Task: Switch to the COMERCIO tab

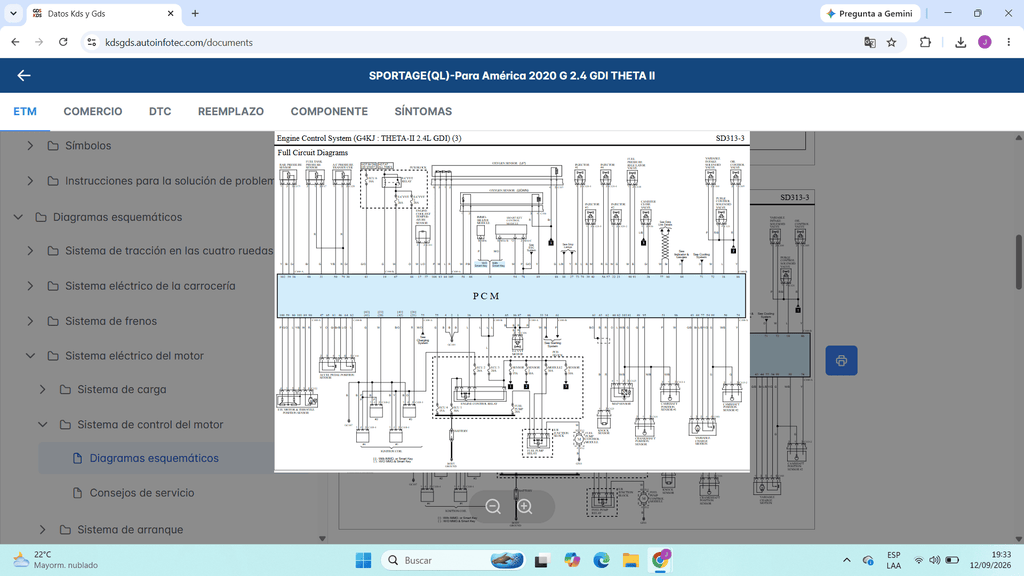Action: tap(93, 112)
